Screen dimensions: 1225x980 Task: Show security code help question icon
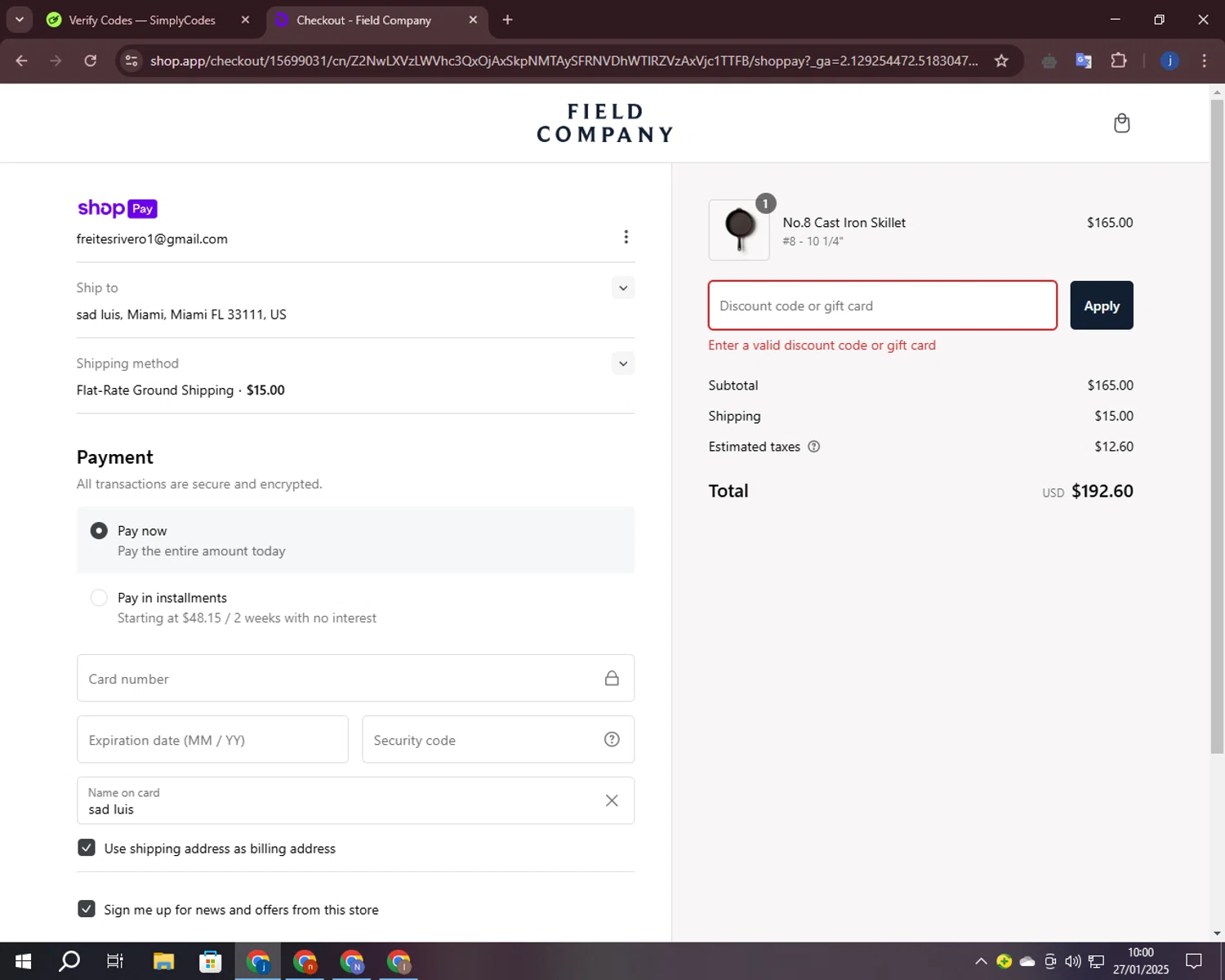click(x=612, y=739)
